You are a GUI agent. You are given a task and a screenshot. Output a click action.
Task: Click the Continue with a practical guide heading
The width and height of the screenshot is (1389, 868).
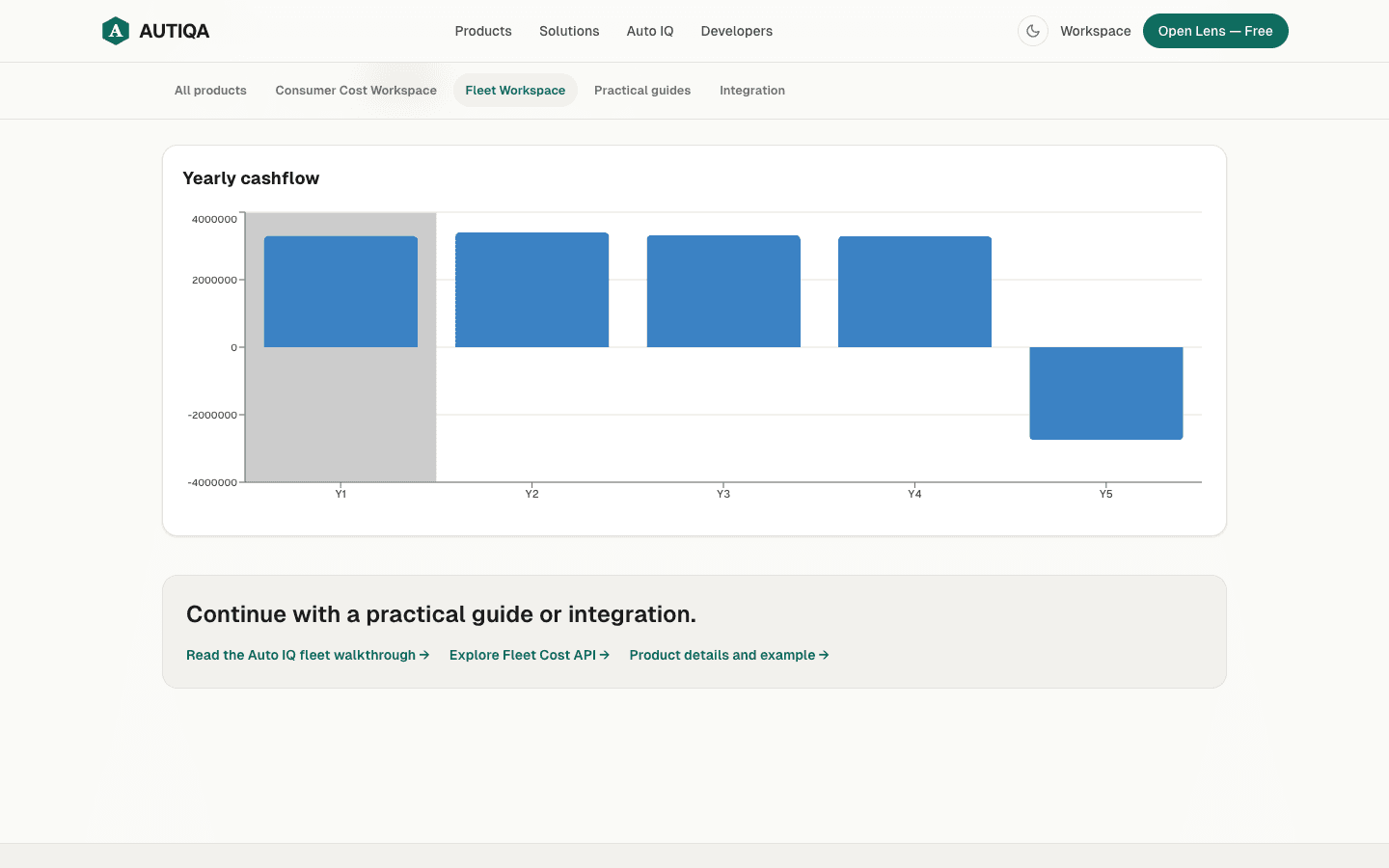[x=441, y=614]
